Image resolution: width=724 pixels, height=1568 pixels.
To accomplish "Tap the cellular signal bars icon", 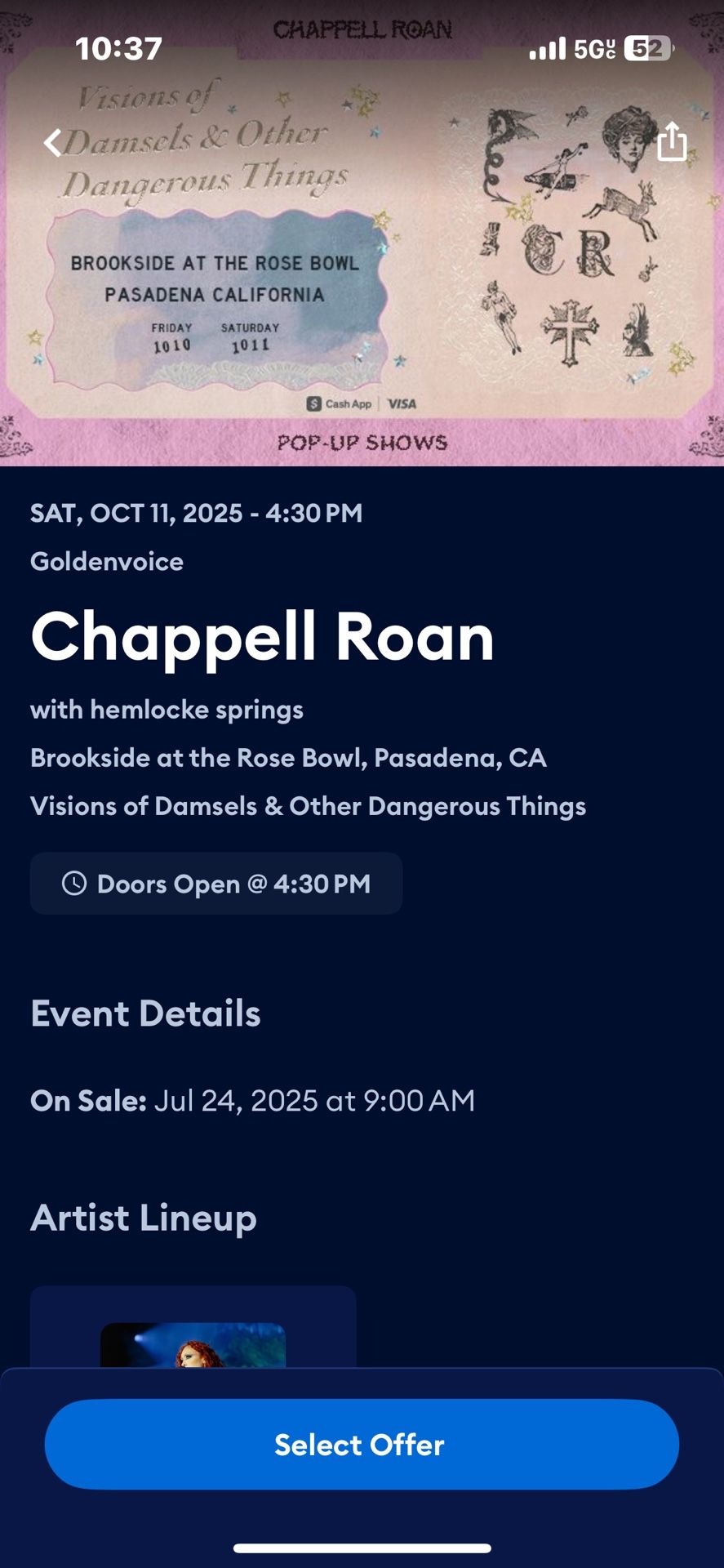I will click(x=547, y=49).
